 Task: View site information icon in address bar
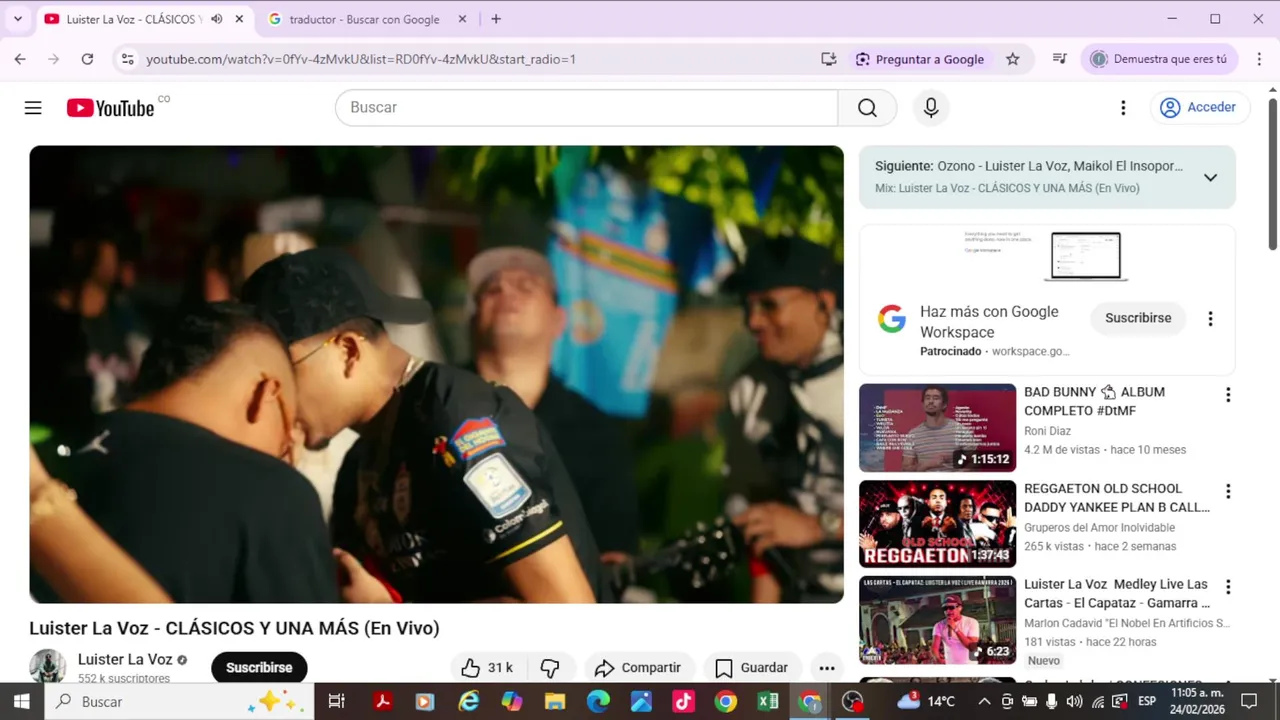tap(127, 59)
